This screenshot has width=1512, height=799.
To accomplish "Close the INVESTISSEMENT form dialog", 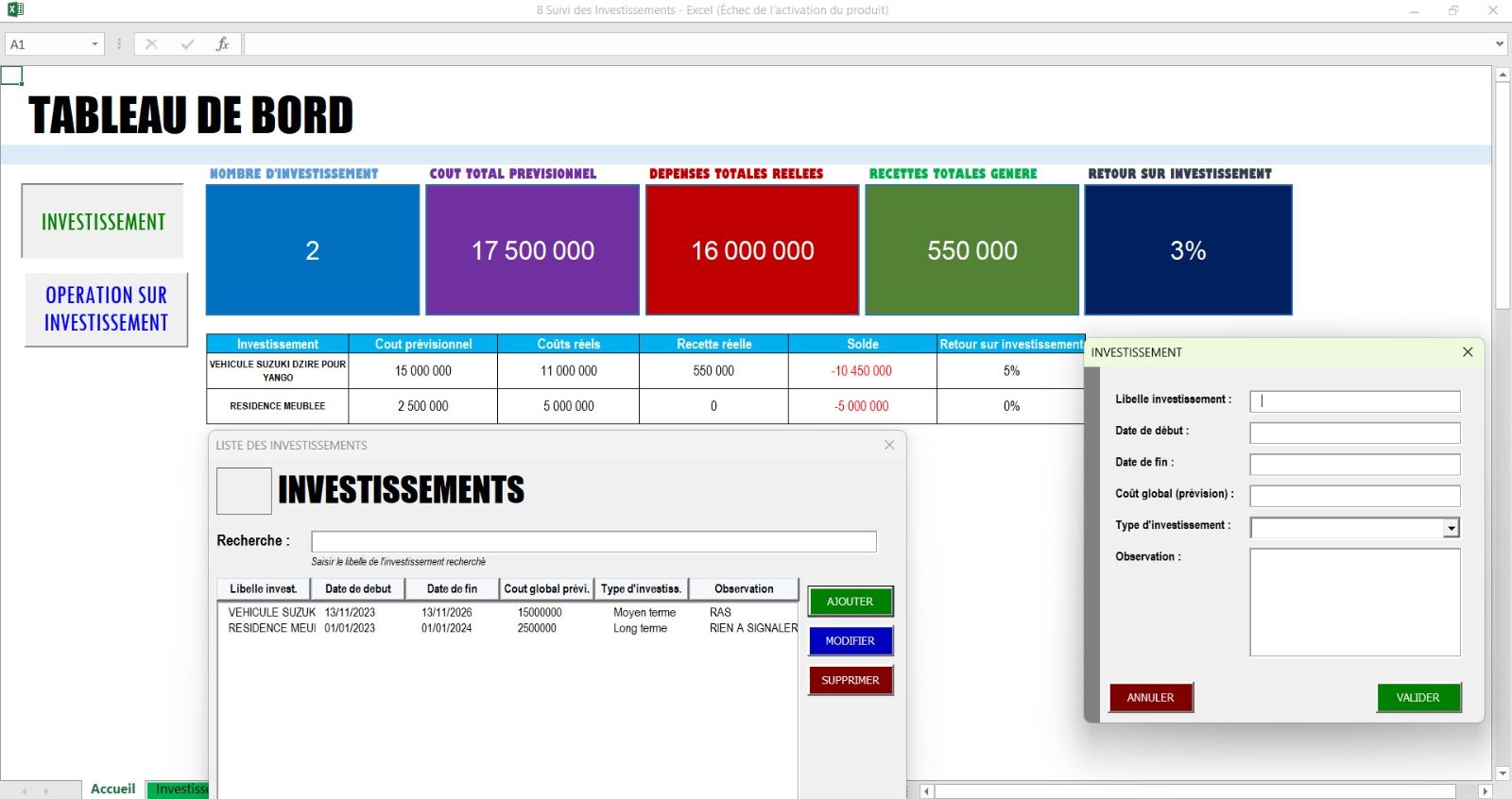I will point(1468,352).
